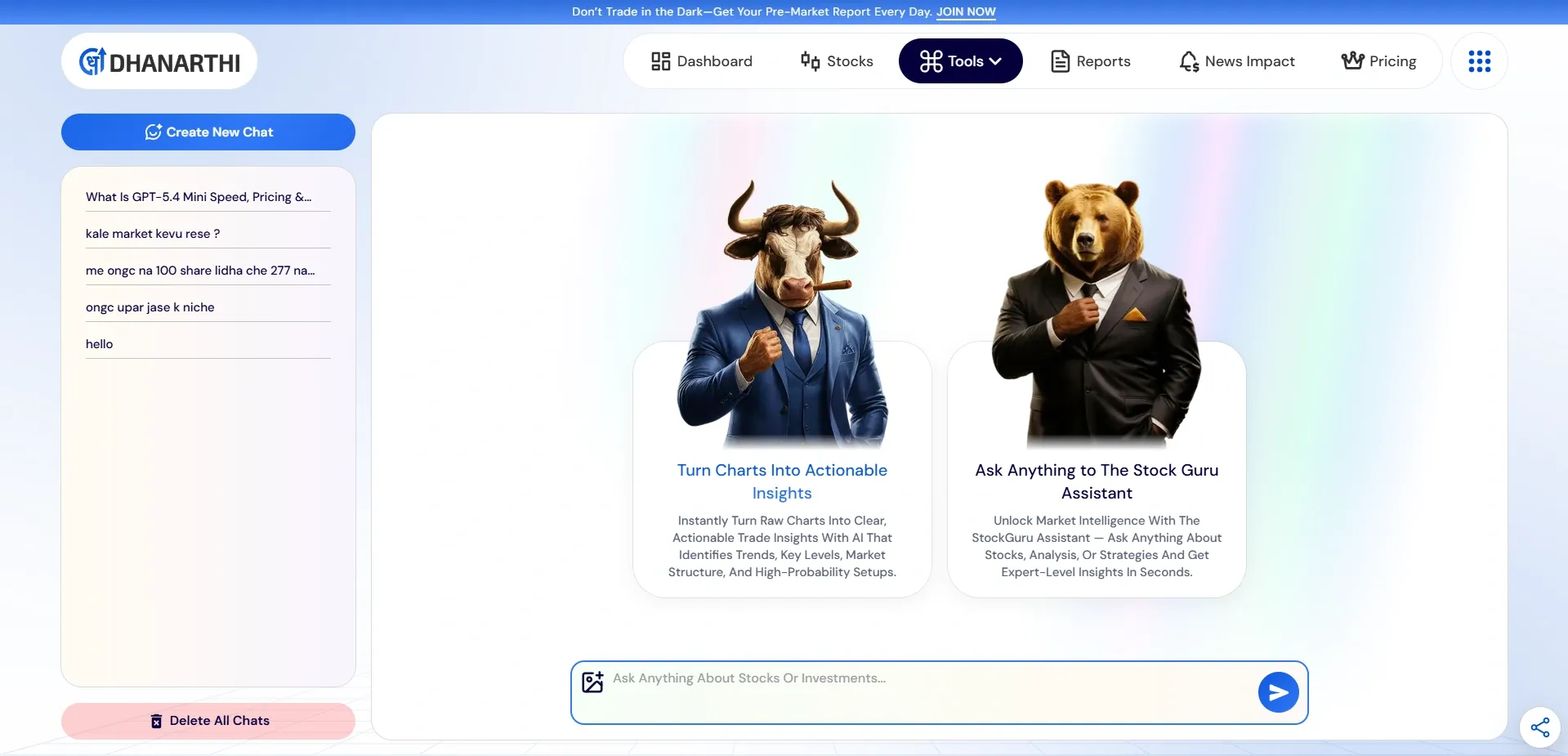
Task: Click the Dhanarthi logo
Action: coord(159,61)
